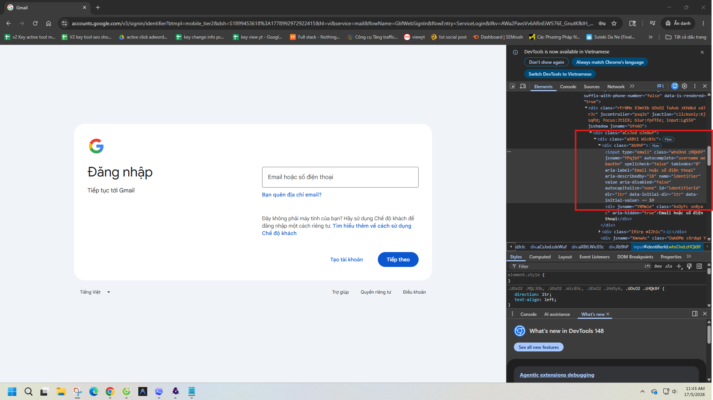Add a new style rule plus icon
Viewport: 713px width, 400px height.
679,266
